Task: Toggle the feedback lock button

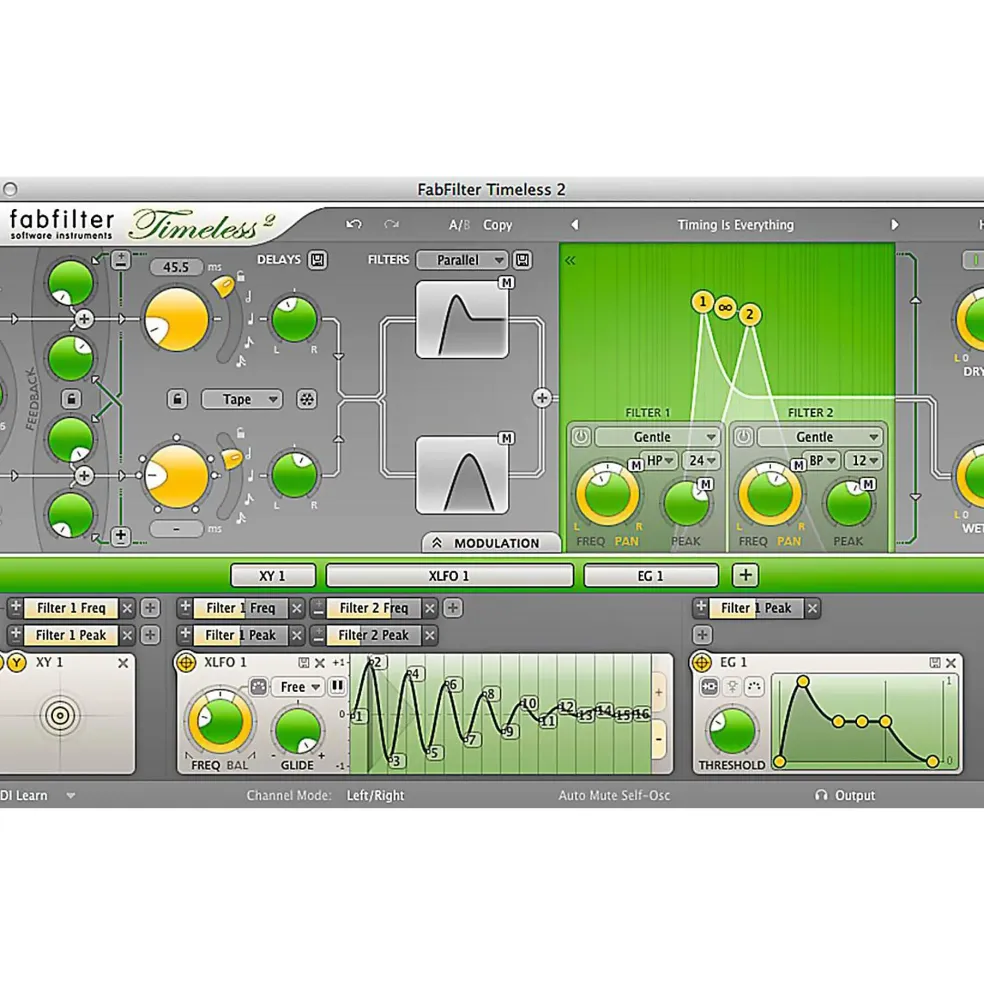Action: (x=71, y=399)
